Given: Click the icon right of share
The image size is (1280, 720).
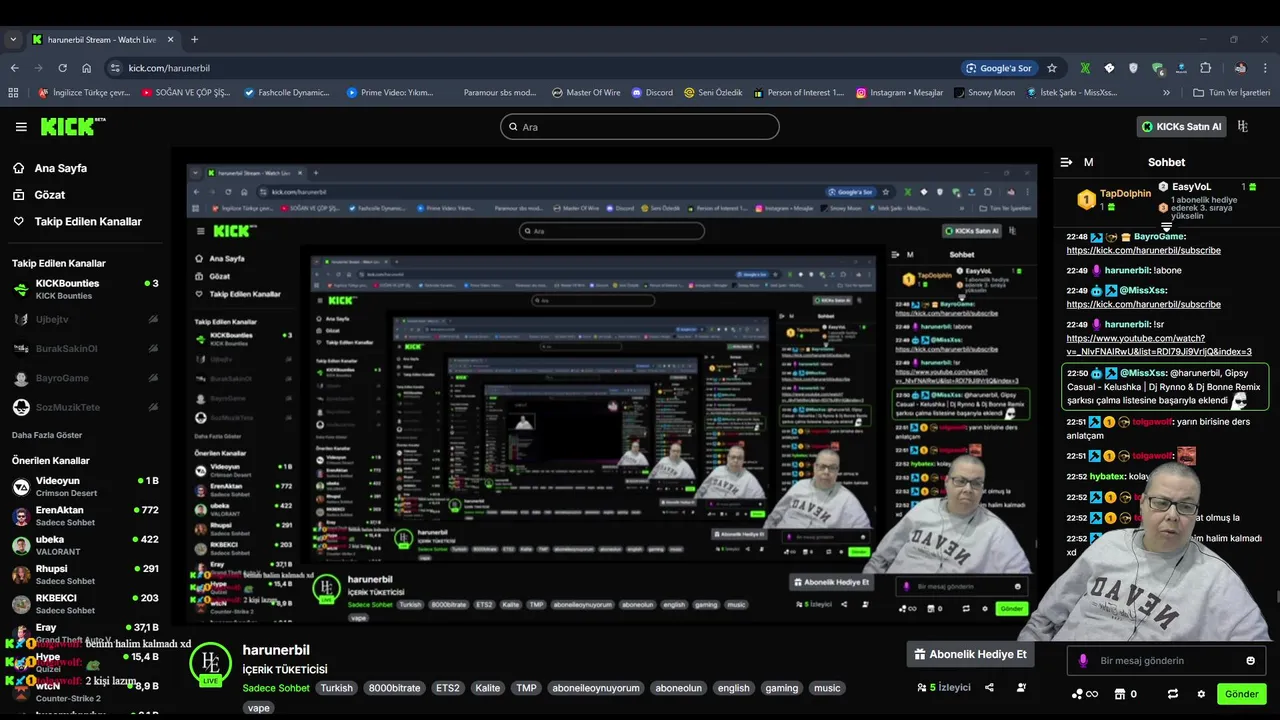Looking at the screenshot, I should (x=1021, y=688).
